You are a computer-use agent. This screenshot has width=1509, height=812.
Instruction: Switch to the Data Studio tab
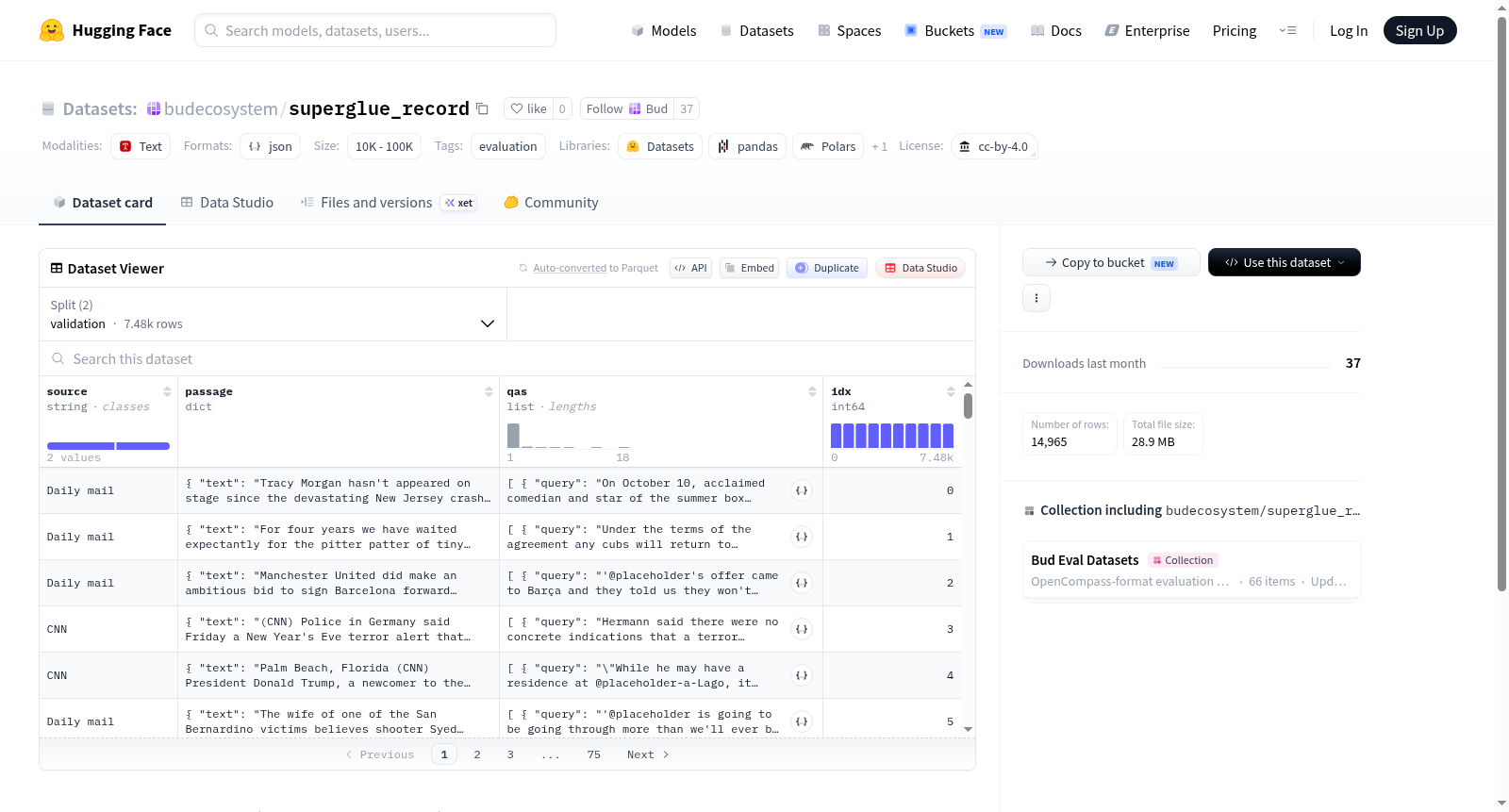click(x=227, y=202)
